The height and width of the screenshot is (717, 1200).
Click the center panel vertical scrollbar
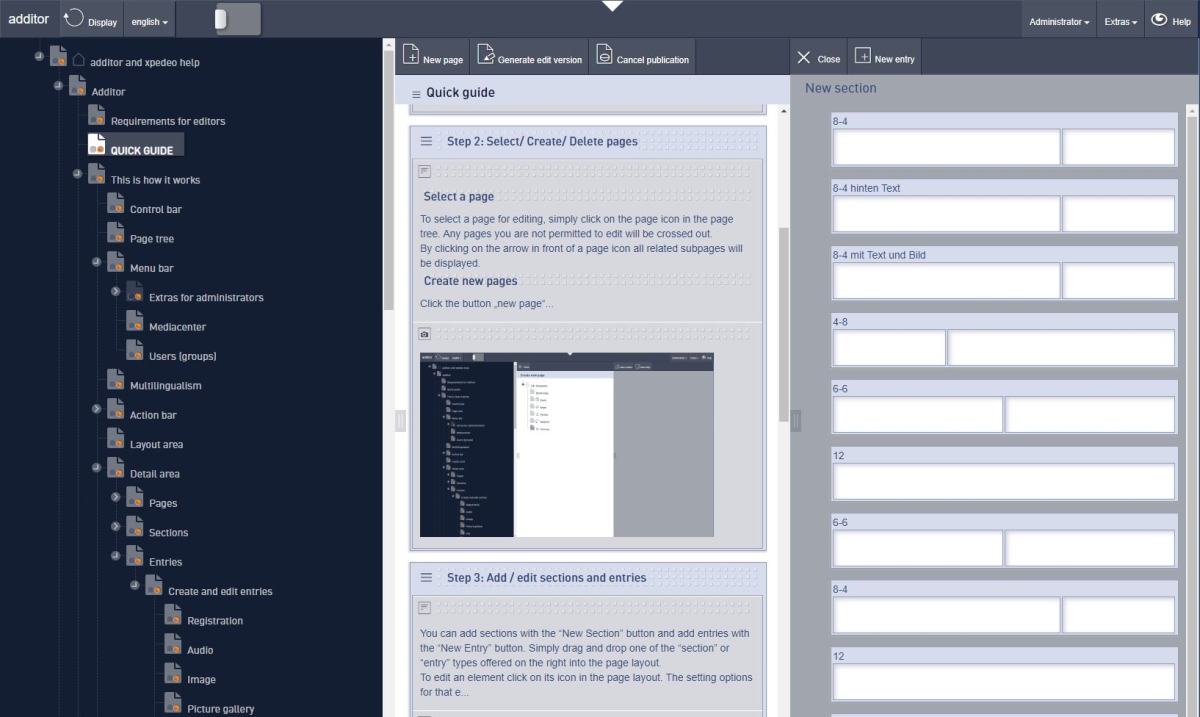(x=784, y=320)
